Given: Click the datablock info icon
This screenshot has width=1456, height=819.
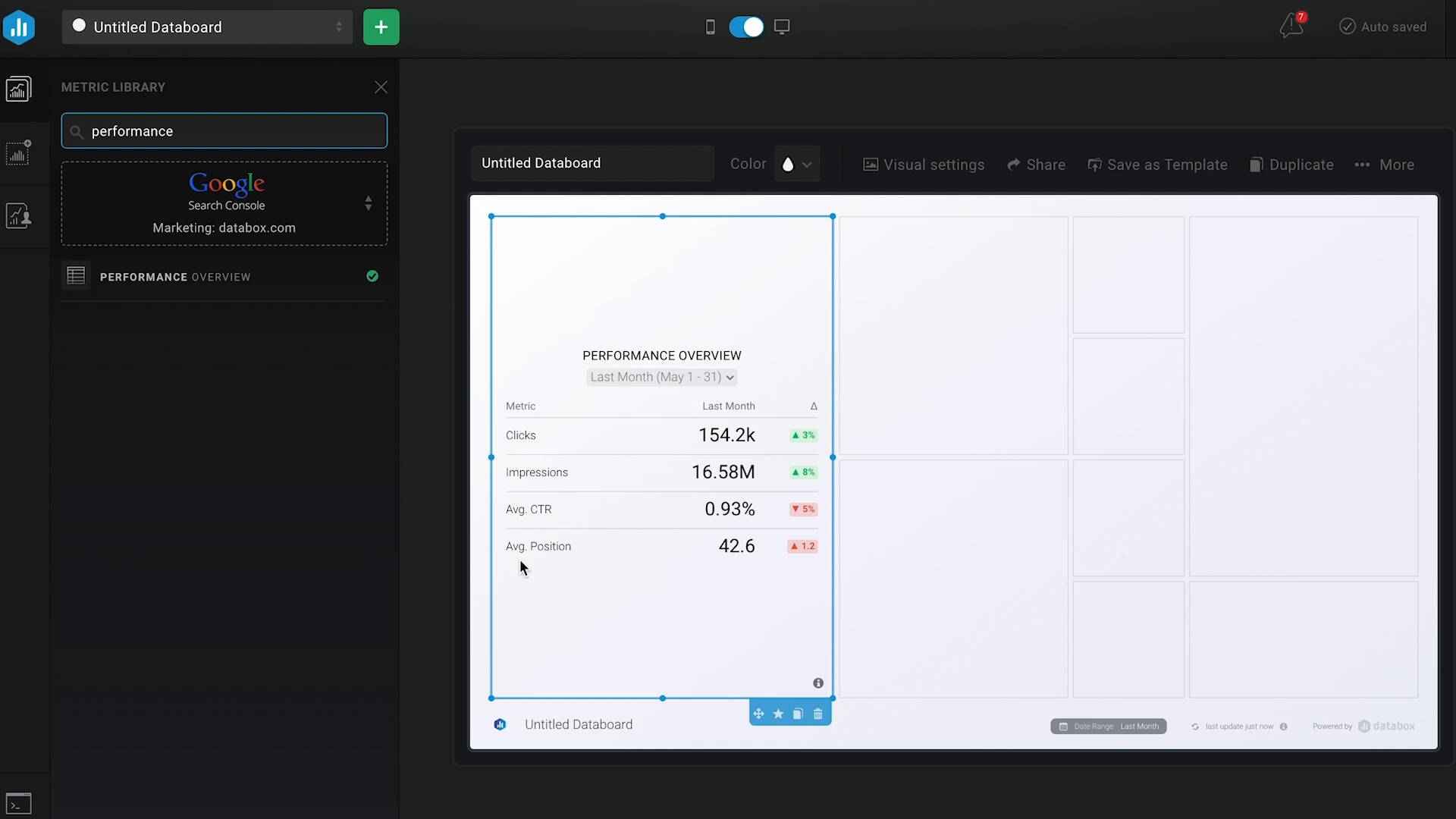Looking at the screenshot, I should coord(818,683).
